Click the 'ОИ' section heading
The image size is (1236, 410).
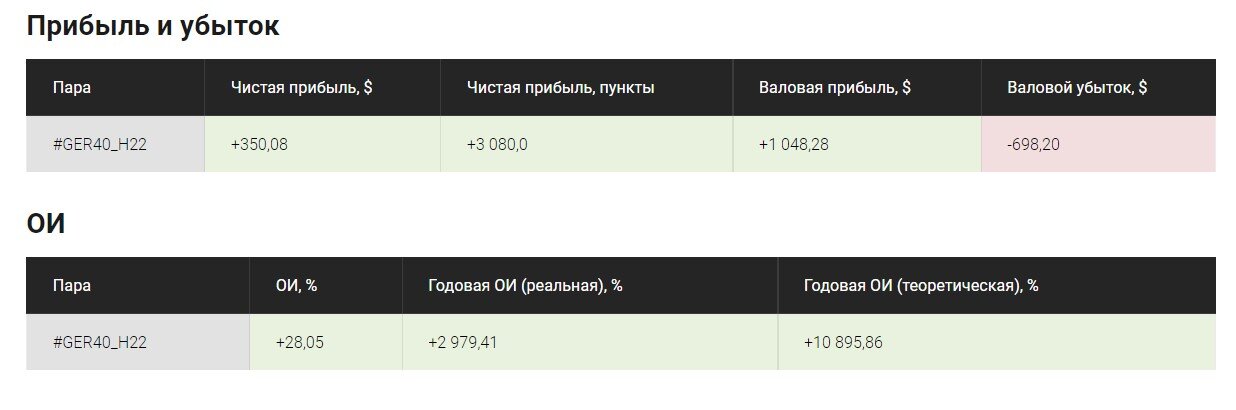click(x=46, y=224)
